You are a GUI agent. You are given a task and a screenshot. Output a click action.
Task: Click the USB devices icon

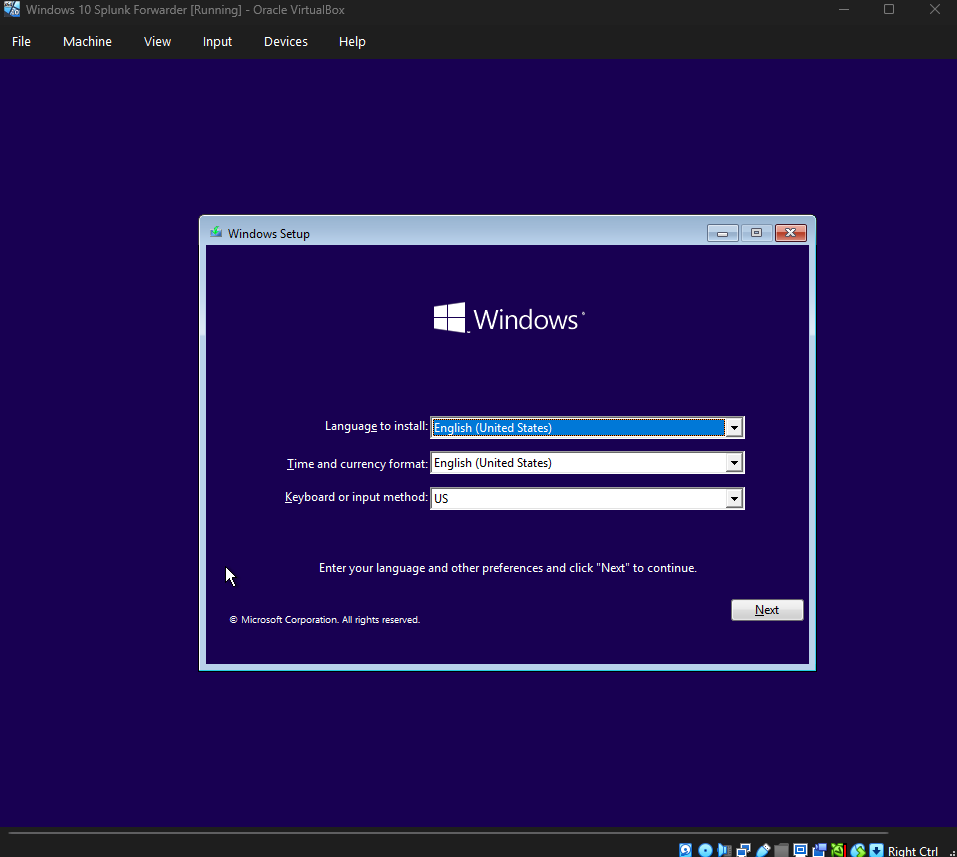(762, 849)
